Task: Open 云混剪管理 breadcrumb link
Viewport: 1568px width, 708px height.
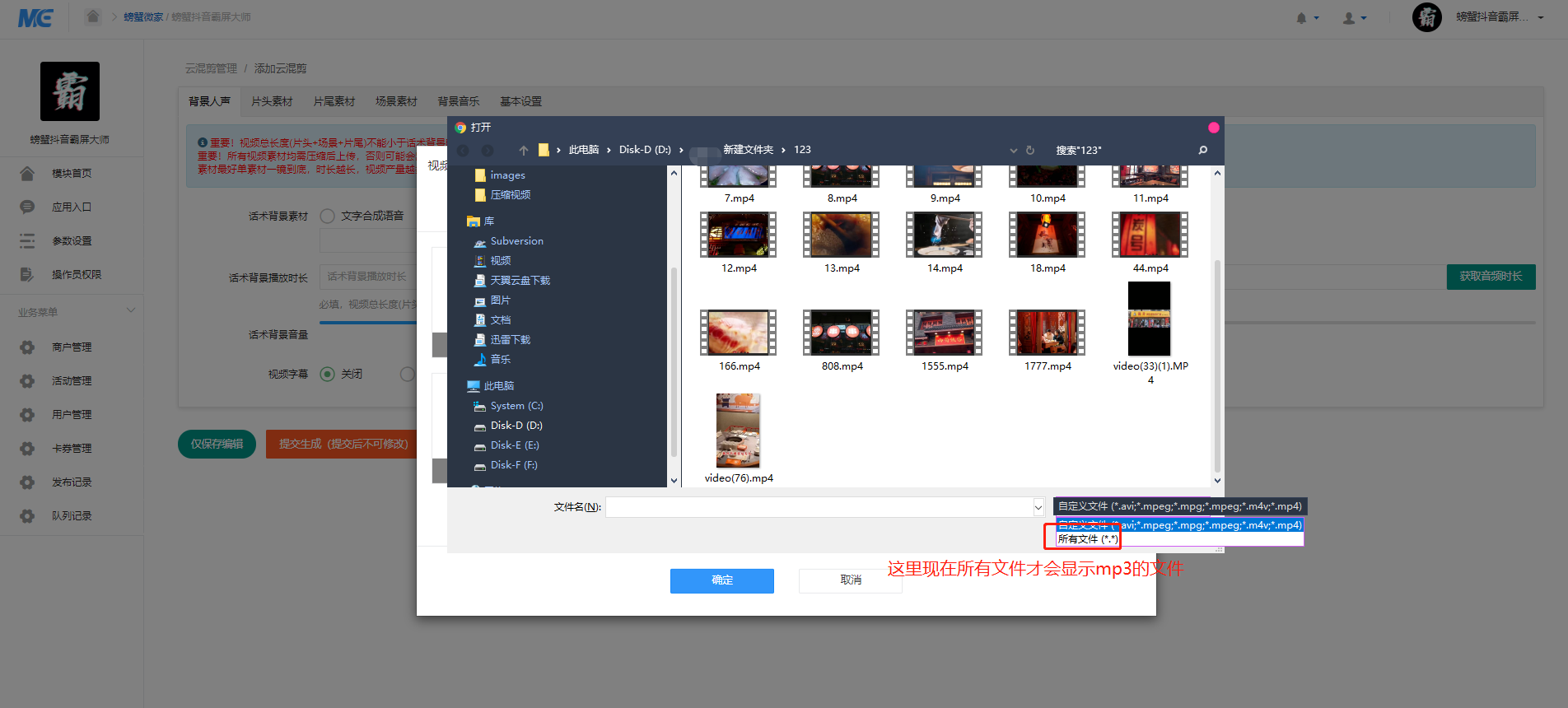Action: pos(211,68)
